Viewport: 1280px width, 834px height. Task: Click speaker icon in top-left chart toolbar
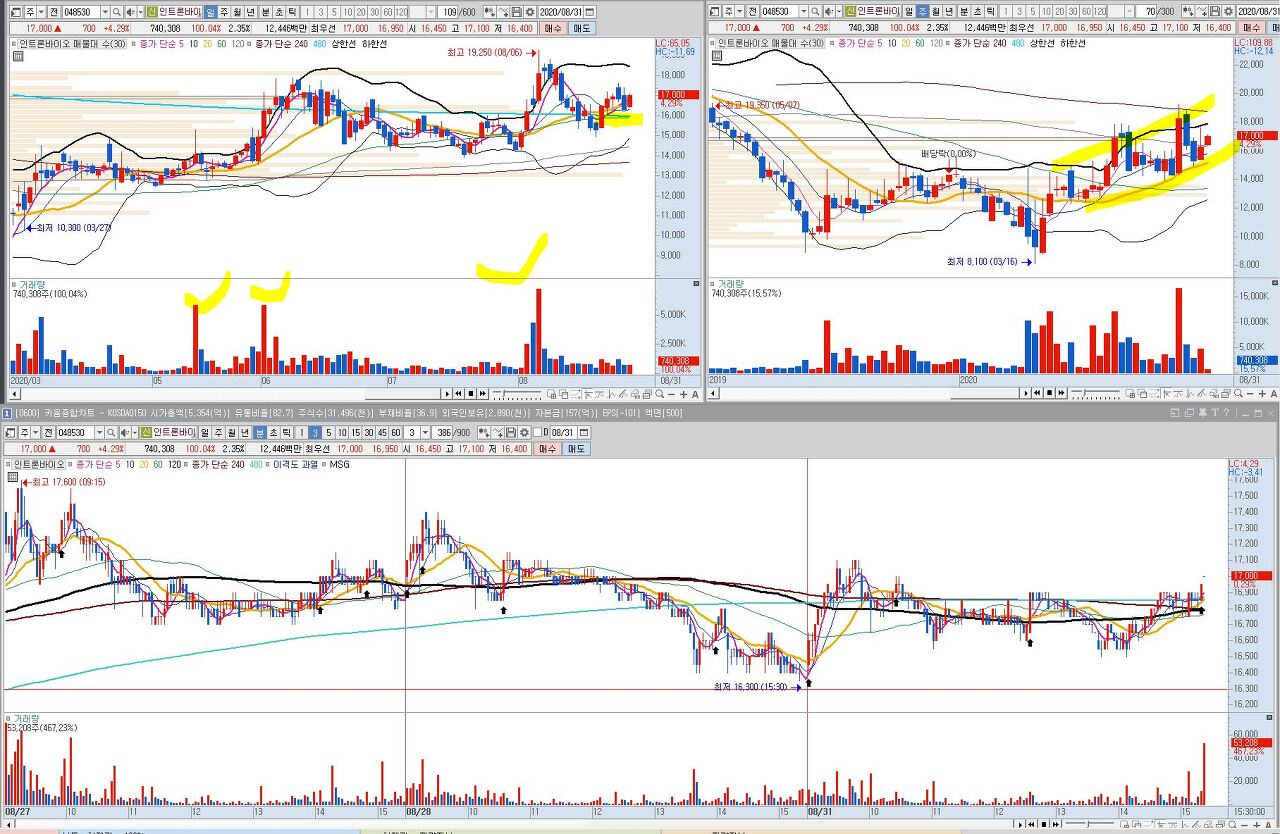(x=130, y=11)
